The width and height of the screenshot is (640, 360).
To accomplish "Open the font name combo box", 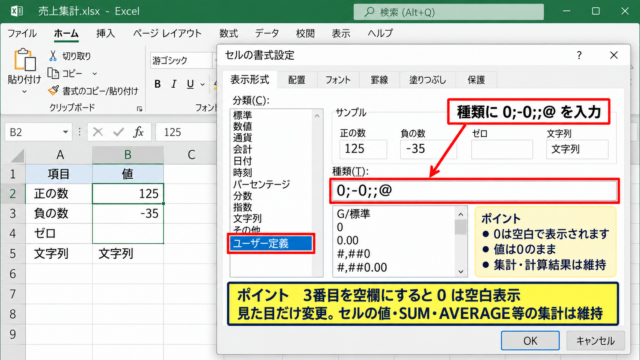I will (181, 61).
